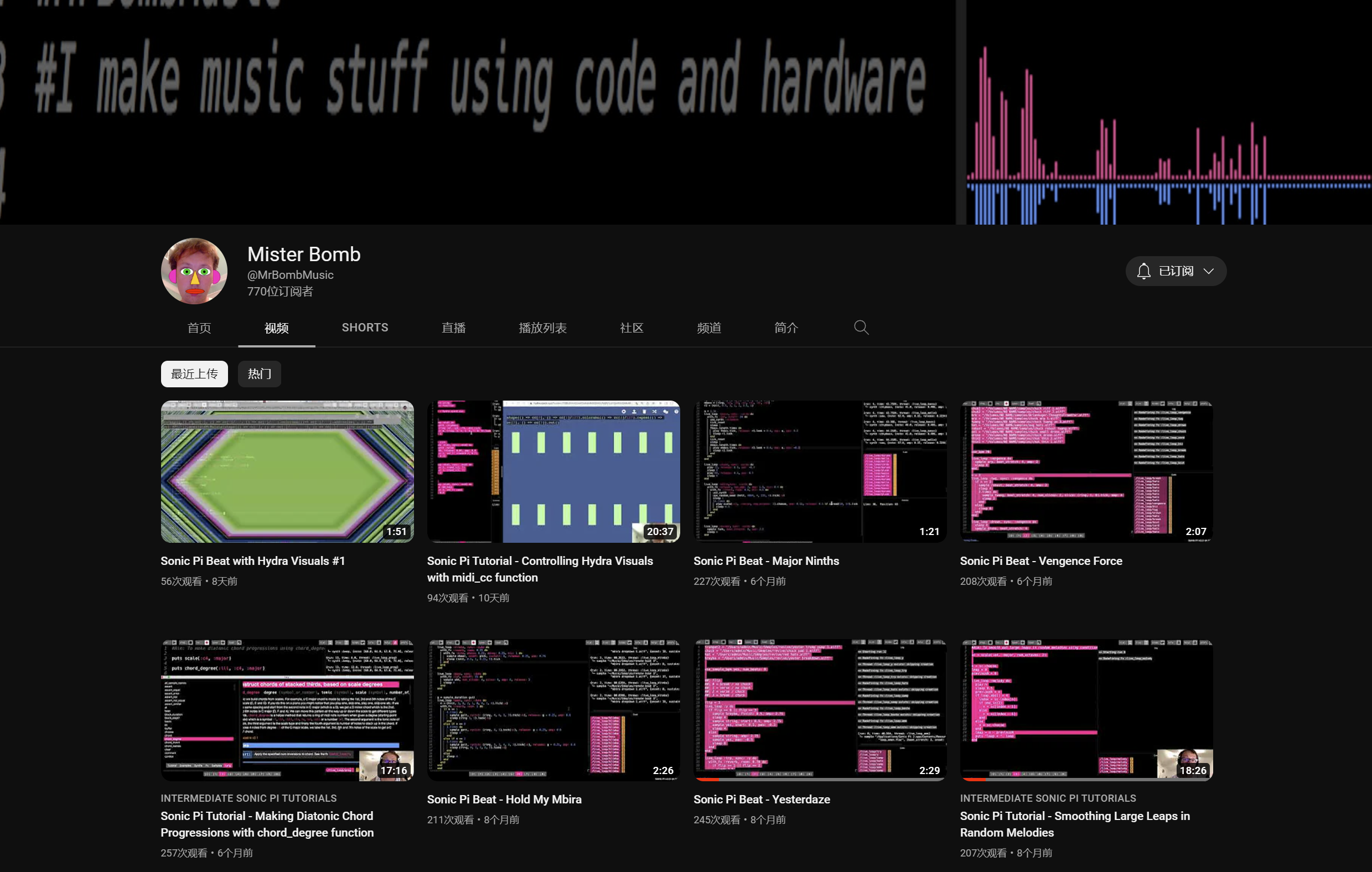Image resolution: width=1372 pixels, height=872 pixels.
Task: Open the 播放列表 tab
Action: [542, 328]
